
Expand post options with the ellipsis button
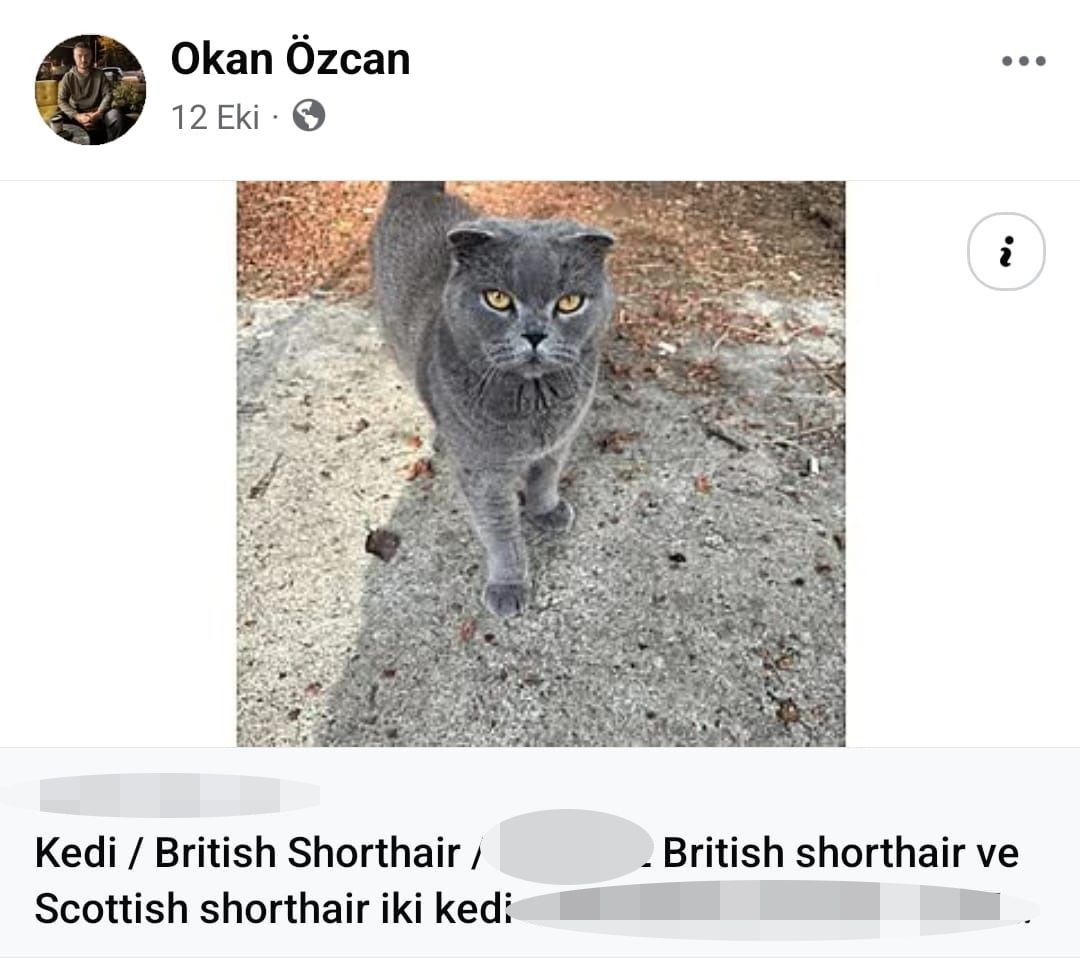(1022, 62)
